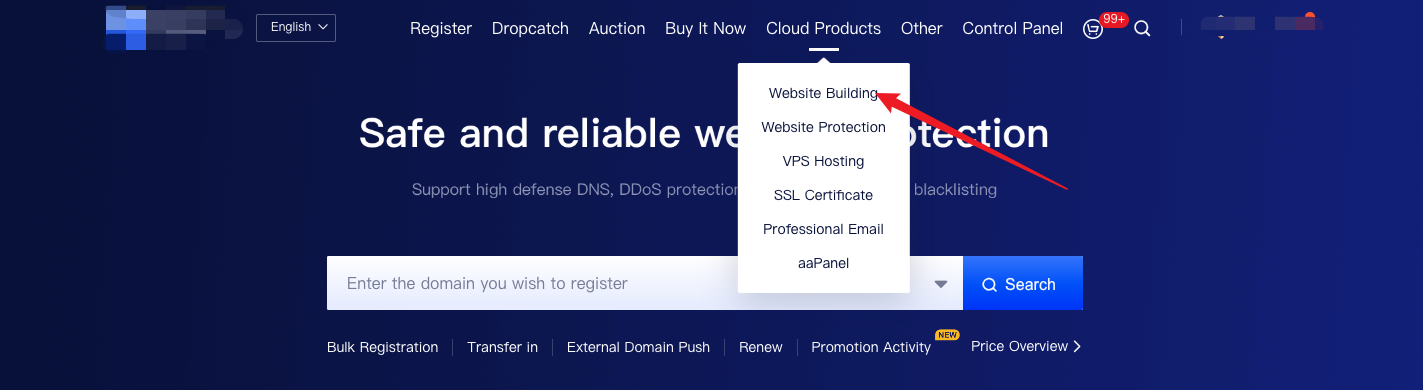Open the Dropcatch navigation item

(530, 28)
